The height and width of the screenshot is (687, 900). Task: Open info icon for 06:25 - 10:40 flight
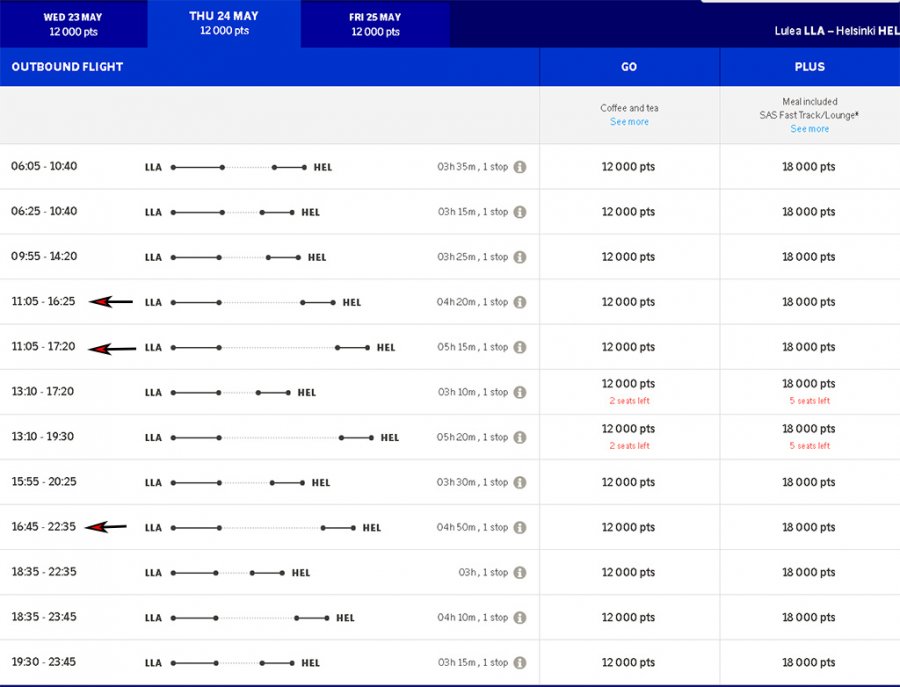(520, 212)
